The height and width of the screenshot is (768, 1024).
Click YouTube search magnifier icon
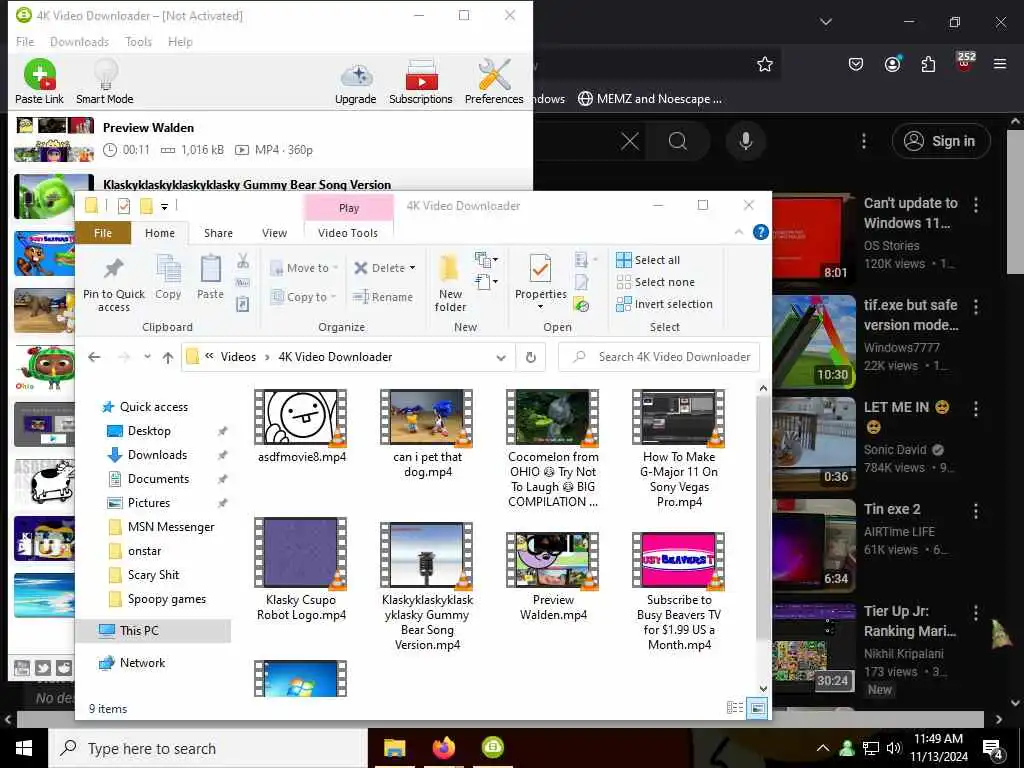coord(678,141)
